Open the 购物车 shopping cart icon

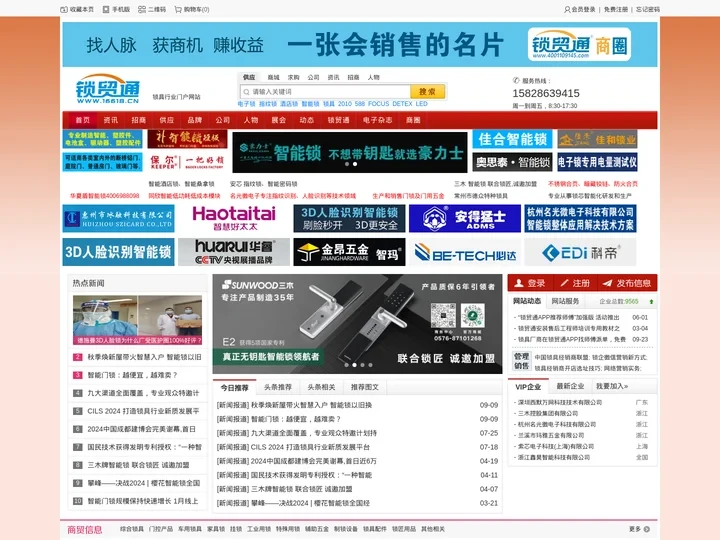point(178,9)
